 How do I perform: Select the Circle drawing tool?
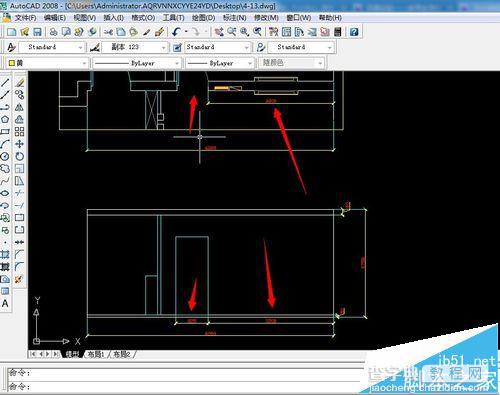5,156
